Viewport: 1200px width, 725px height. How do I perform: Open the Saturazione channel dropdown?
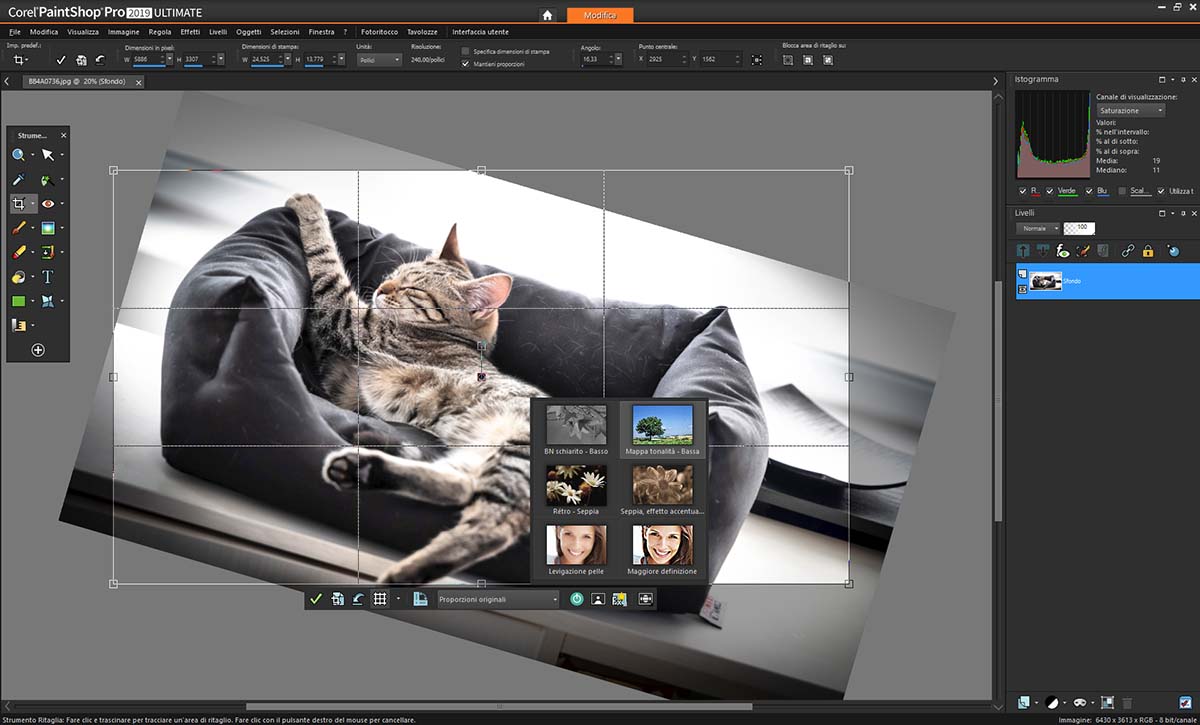[x=1130, y=110]
